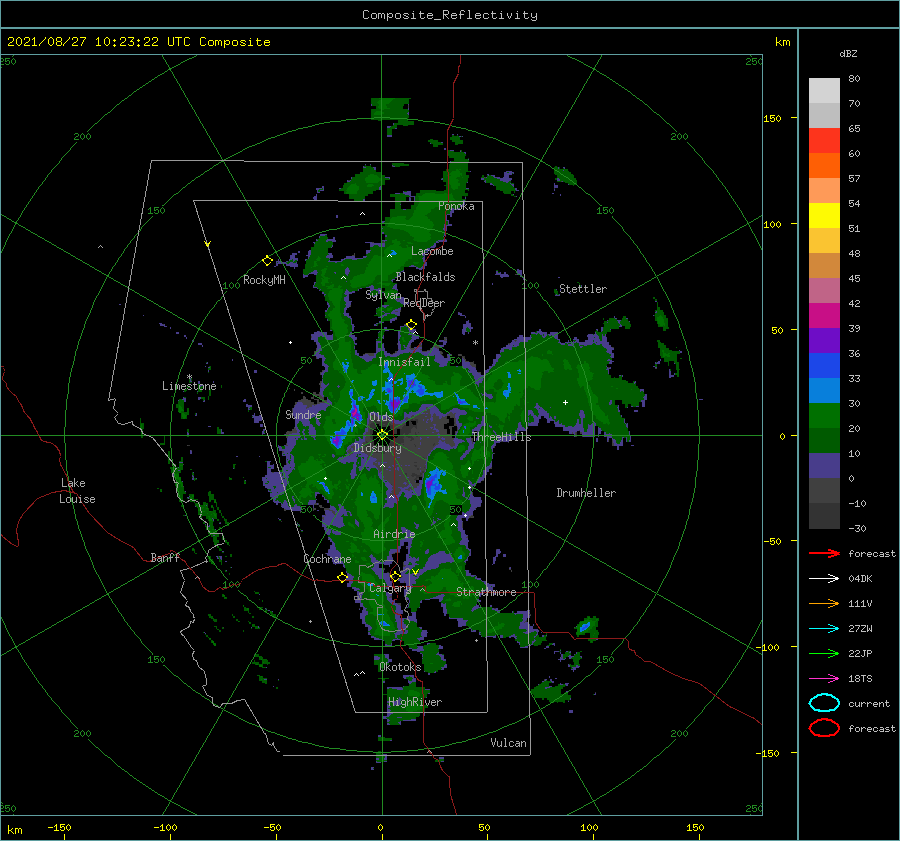Click the orange 111V arrow legend icon
Viewport: 900px width, 841px height.
[x=824, y=603]
